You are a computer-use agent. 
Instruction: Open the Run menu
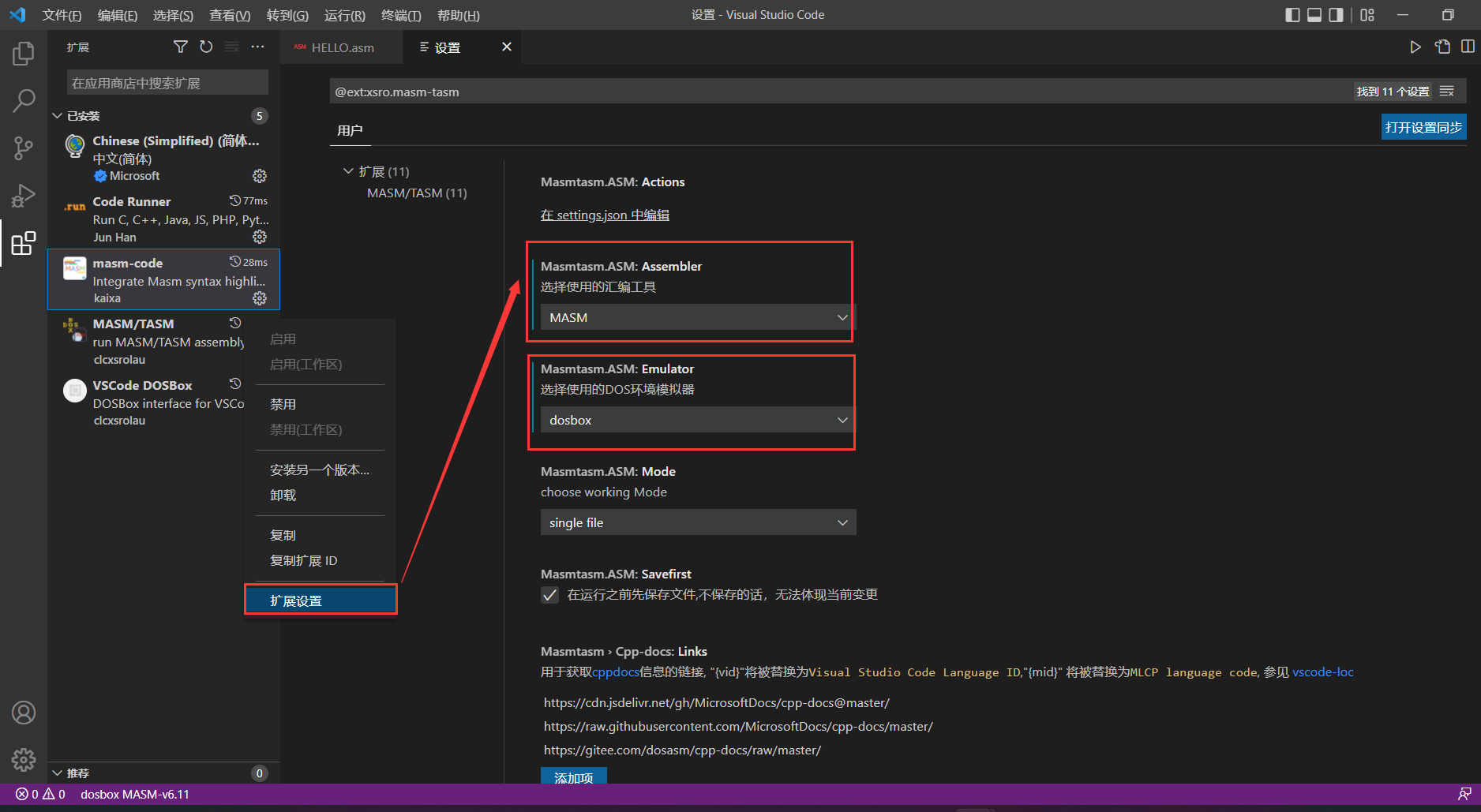345,15
